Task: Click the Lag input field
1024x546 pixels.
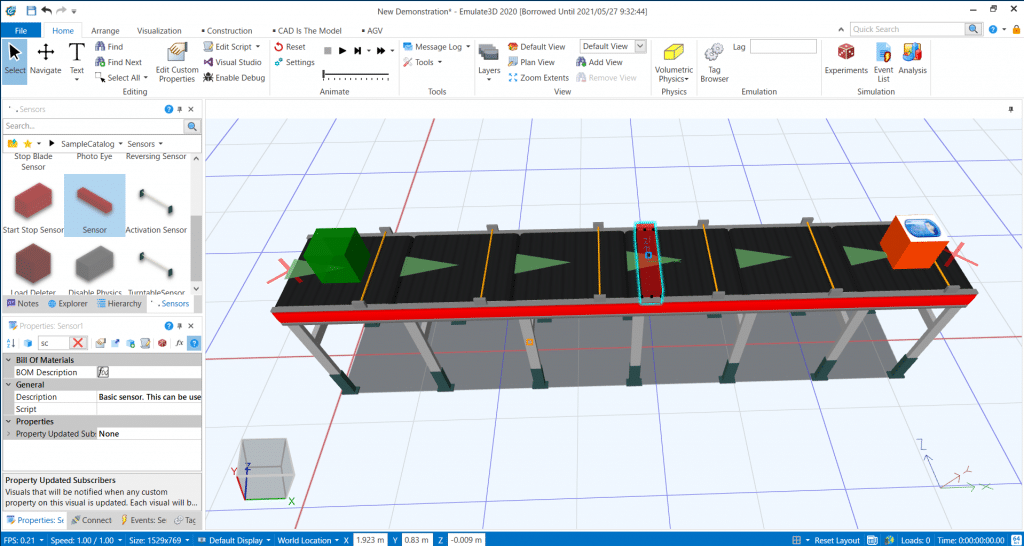Action: pyautogui.click(x=783, y=46)
